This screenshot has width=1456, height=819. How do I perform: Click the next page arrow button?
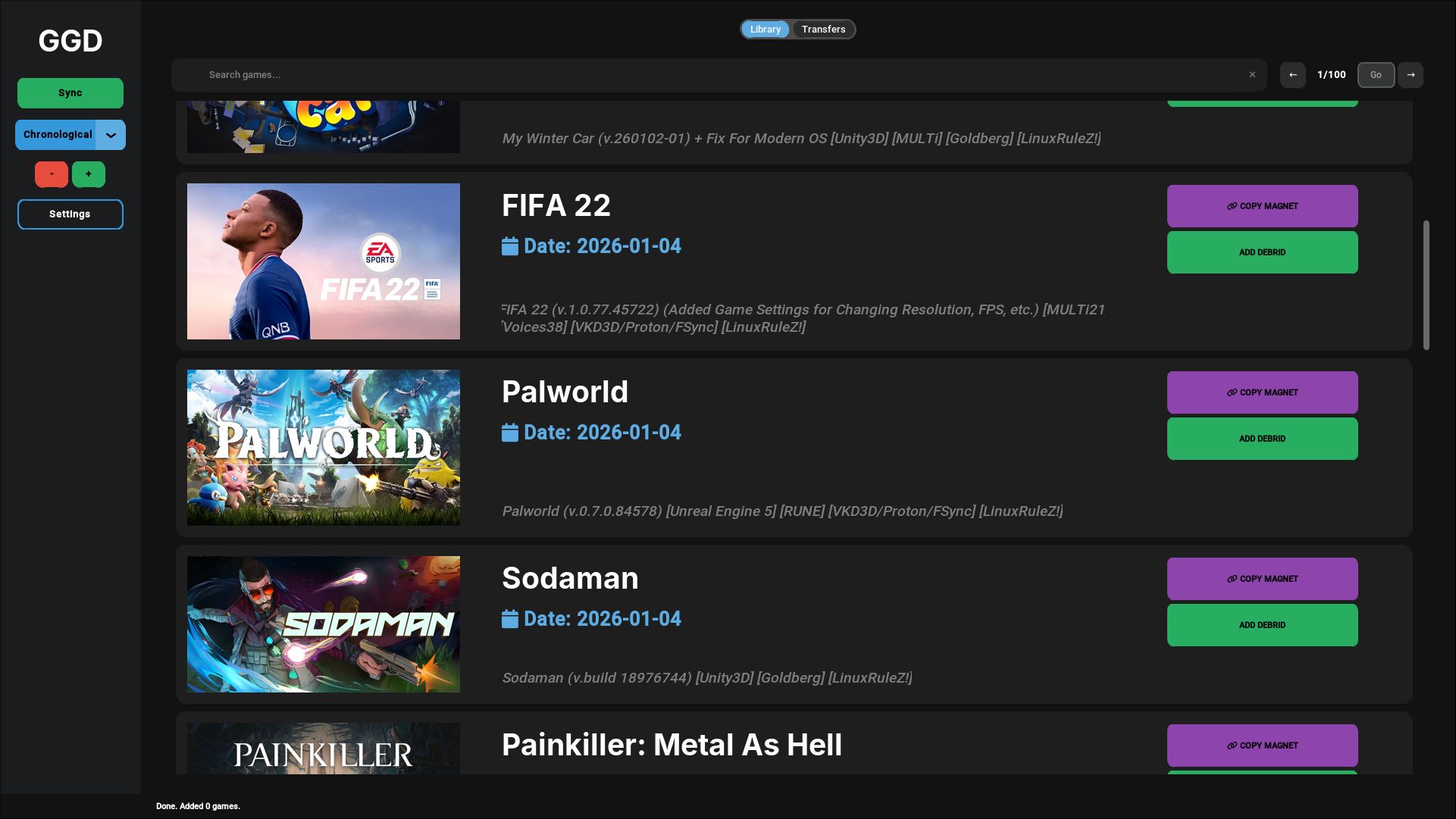point(1411,75)
